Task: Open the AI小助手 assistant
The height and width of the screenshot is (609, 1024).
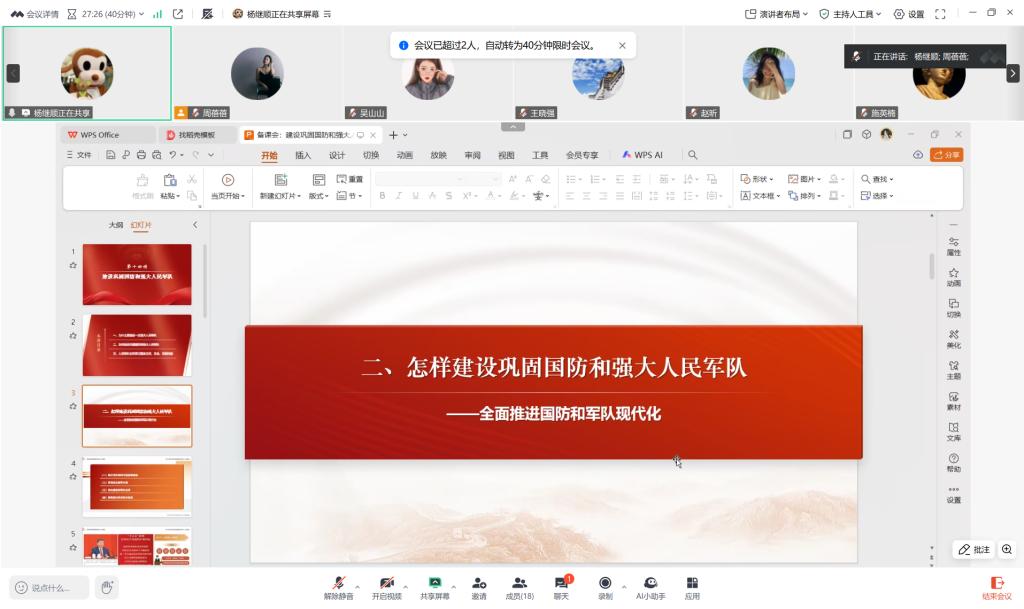Action: click(x=650, y=584)
